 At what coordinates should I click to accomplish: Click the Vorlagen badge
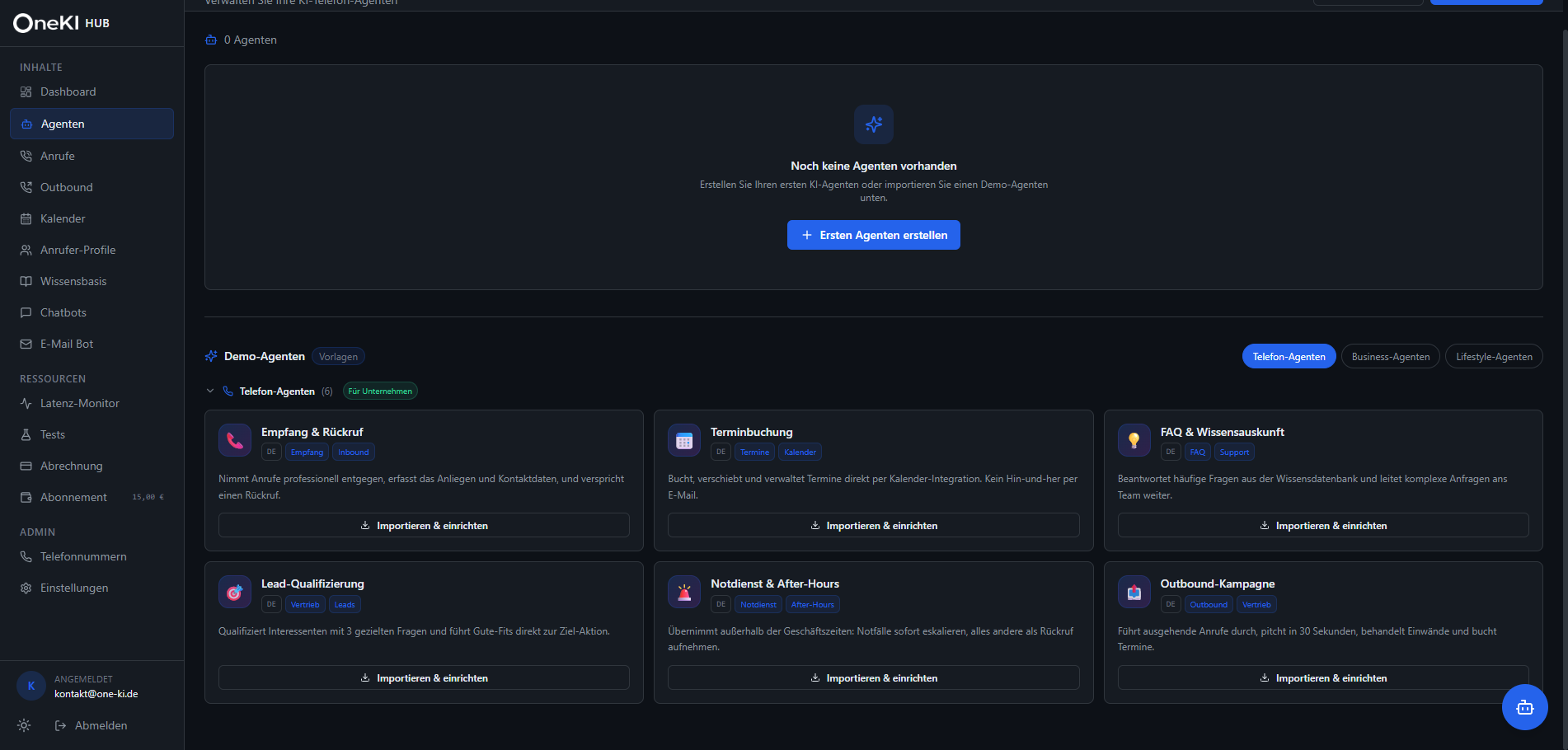[x=338, y=356]
